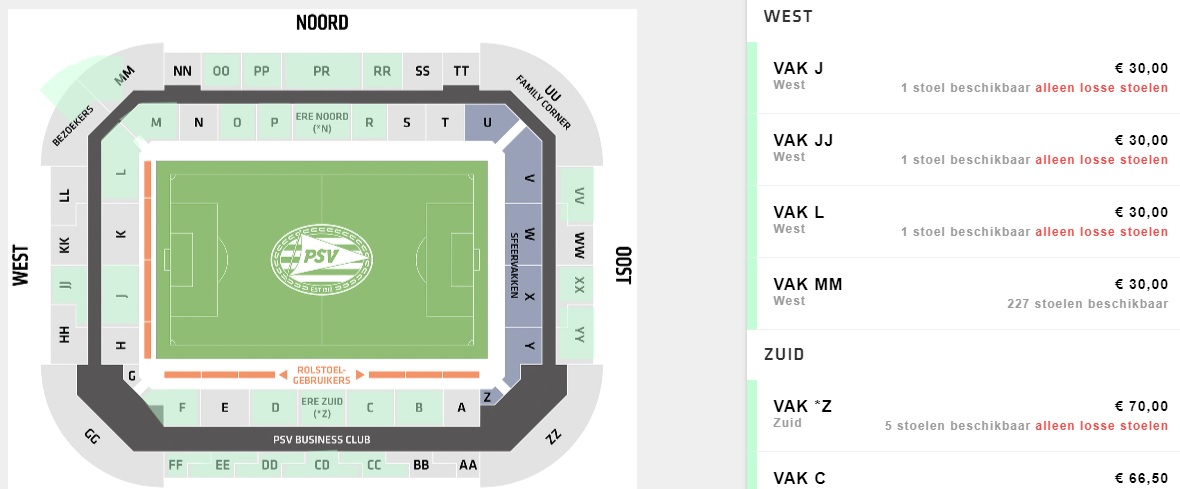Click the orange Rolstoelgebruikers wheelchair area
Viewport: 1180px width, 489px height.
click(320, 374)
